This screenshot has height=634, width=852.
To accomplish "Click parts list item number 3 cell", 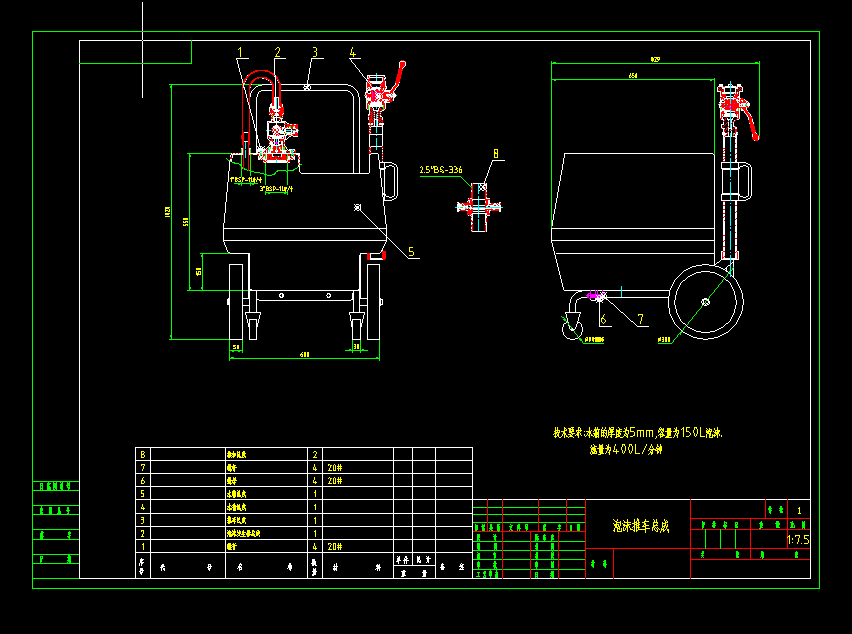I will [x=143, y=520].
